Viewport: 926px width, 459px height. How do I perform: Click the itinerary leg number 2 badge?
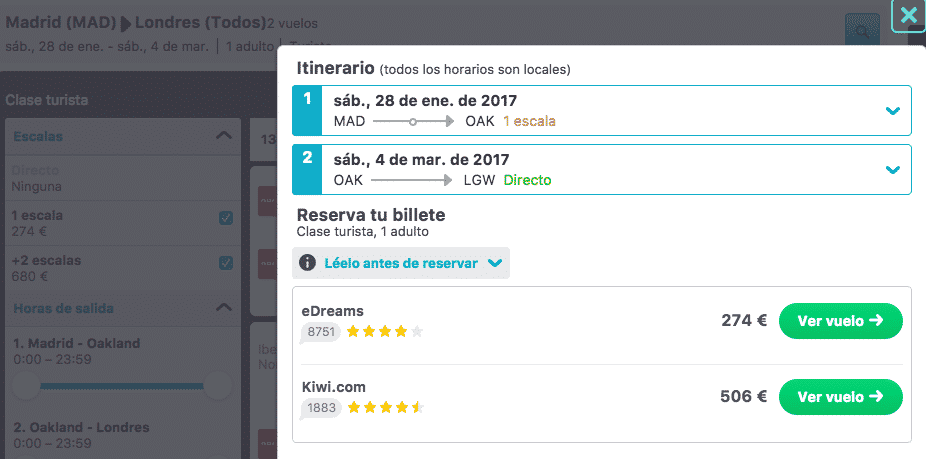pos(307,170)
